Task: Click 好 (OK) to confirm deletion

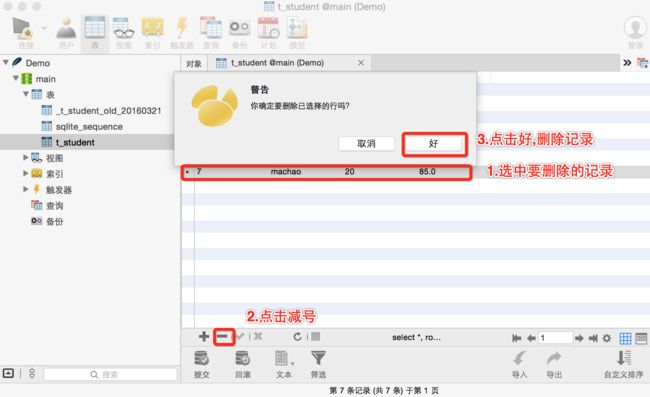Action: click(434, 144)
